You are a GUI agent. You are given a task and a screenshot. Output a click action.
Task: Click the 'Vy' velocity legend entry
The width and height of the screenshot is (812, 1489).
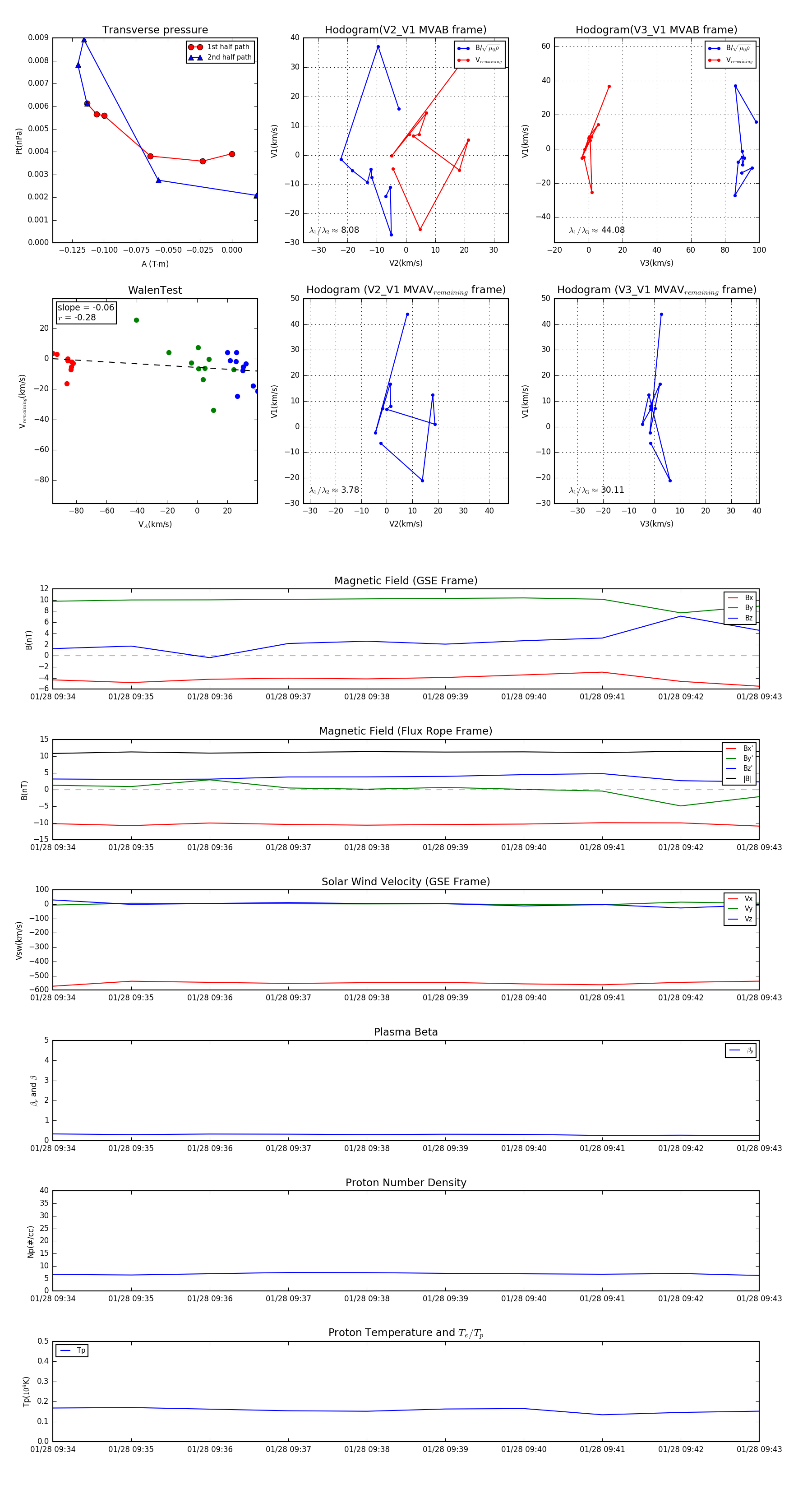click(741, 909)
